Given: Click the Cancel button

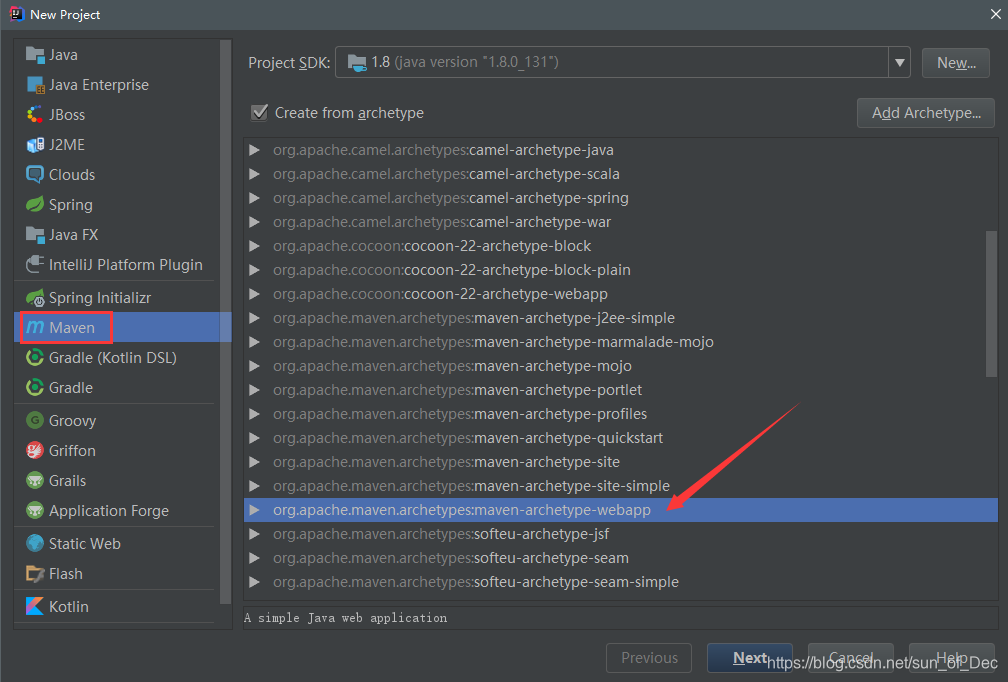Looking at the screenshot, I should tap(850, 658).
